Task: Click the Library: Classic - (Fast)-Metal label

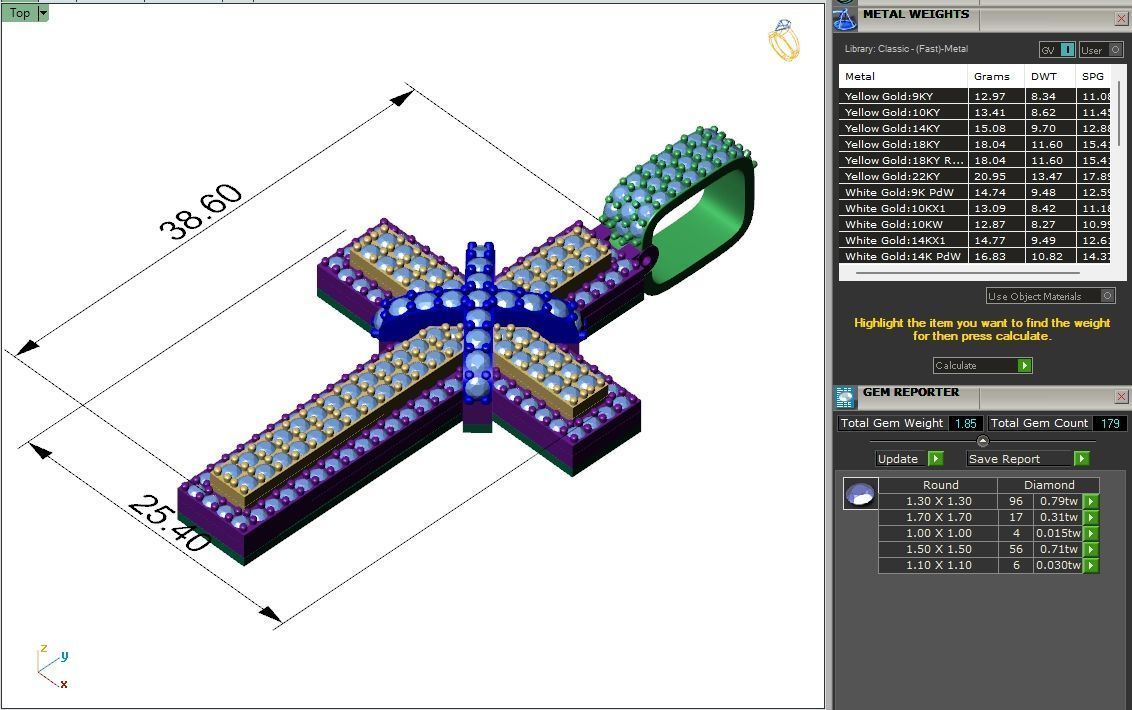Action: (x=906, y=49)
